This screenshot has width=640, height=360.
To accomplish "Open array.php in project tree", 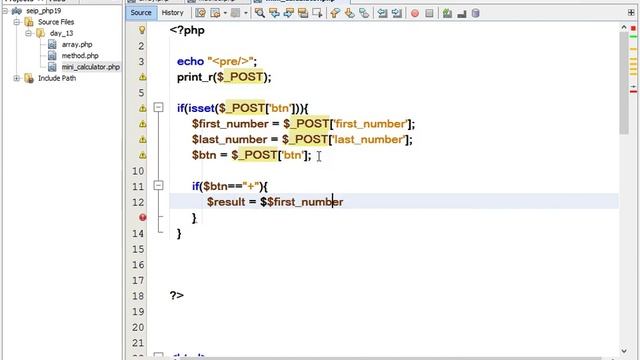I will click(77, 44).
